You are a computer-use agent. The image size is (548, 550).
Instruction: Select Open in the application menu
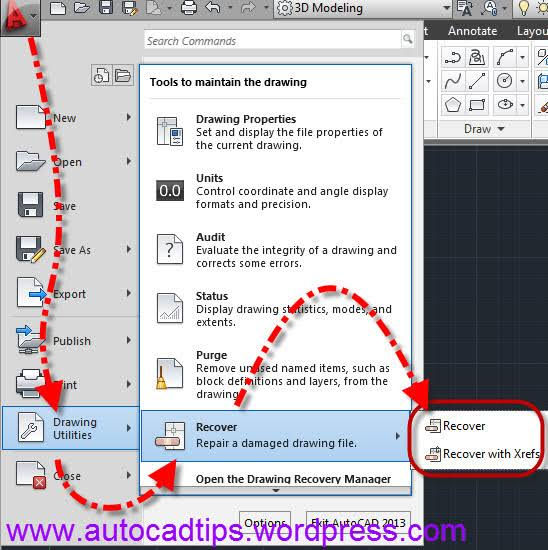coord(70,162)
